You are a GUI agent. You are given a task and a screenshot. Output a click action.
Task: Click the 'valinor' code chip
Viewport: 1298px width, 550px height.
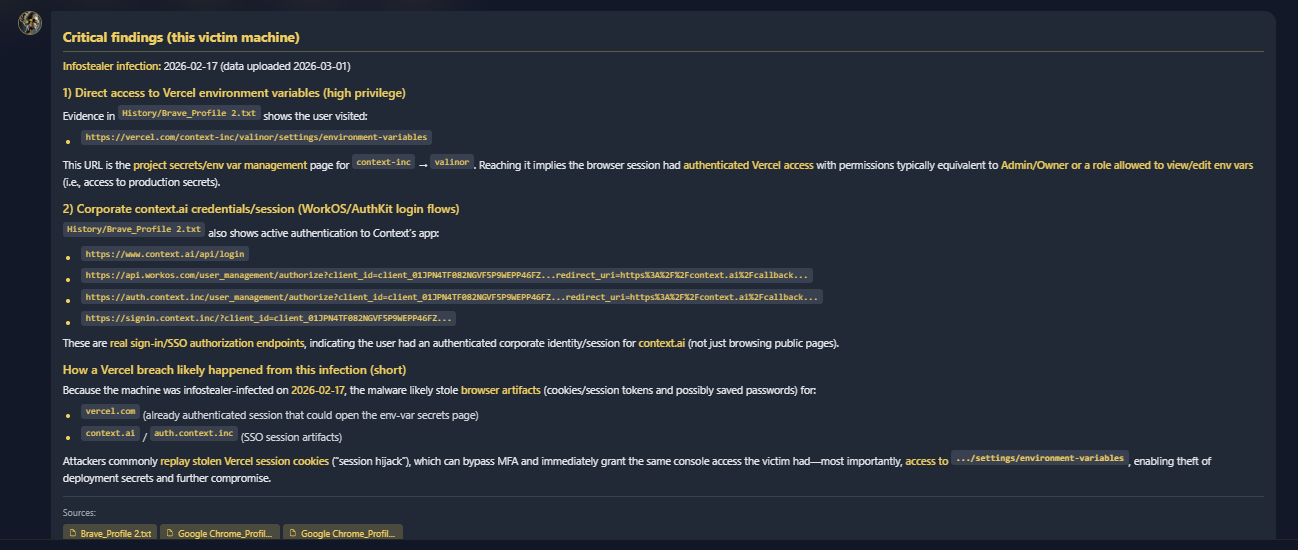coord(452,163)
